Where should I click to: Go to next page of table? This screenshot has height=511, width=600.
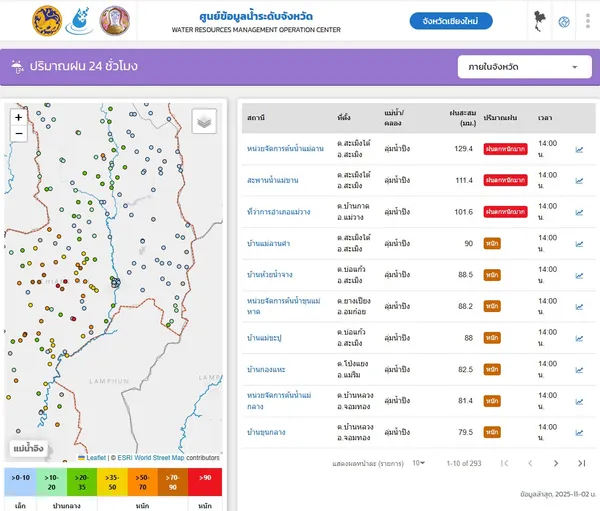(x=556, y=463)
